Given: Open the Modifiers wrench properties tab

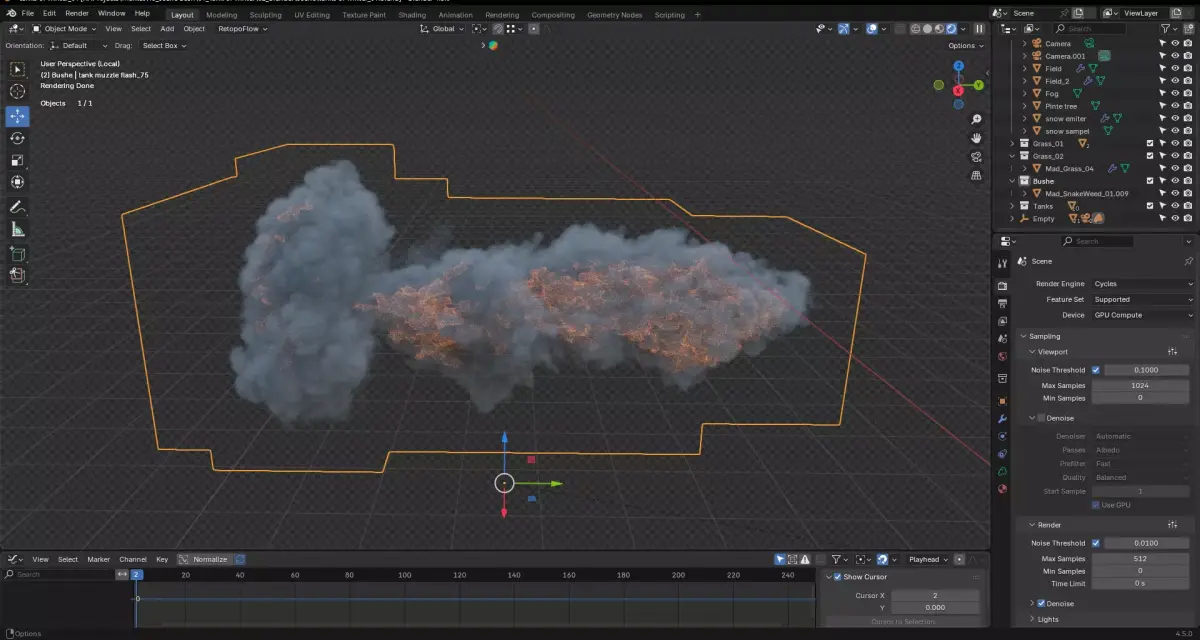Looking at the screenshot, I should coord(1002,418).
